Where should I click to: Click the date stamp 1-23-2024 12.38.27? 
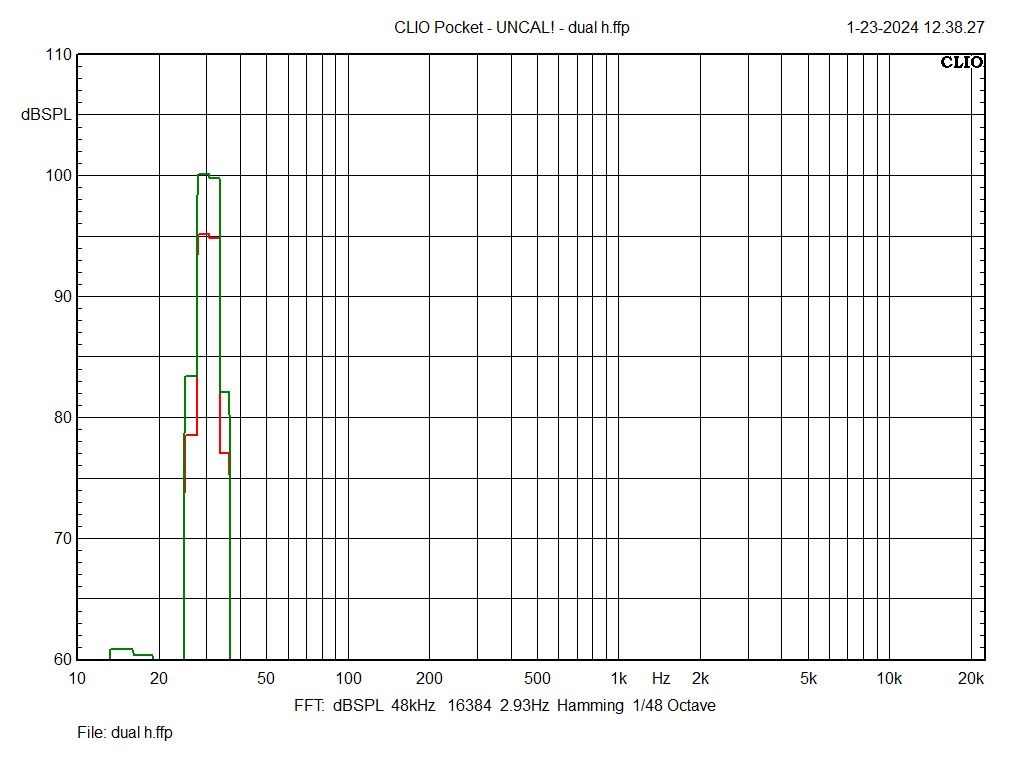tap(915, 27)
